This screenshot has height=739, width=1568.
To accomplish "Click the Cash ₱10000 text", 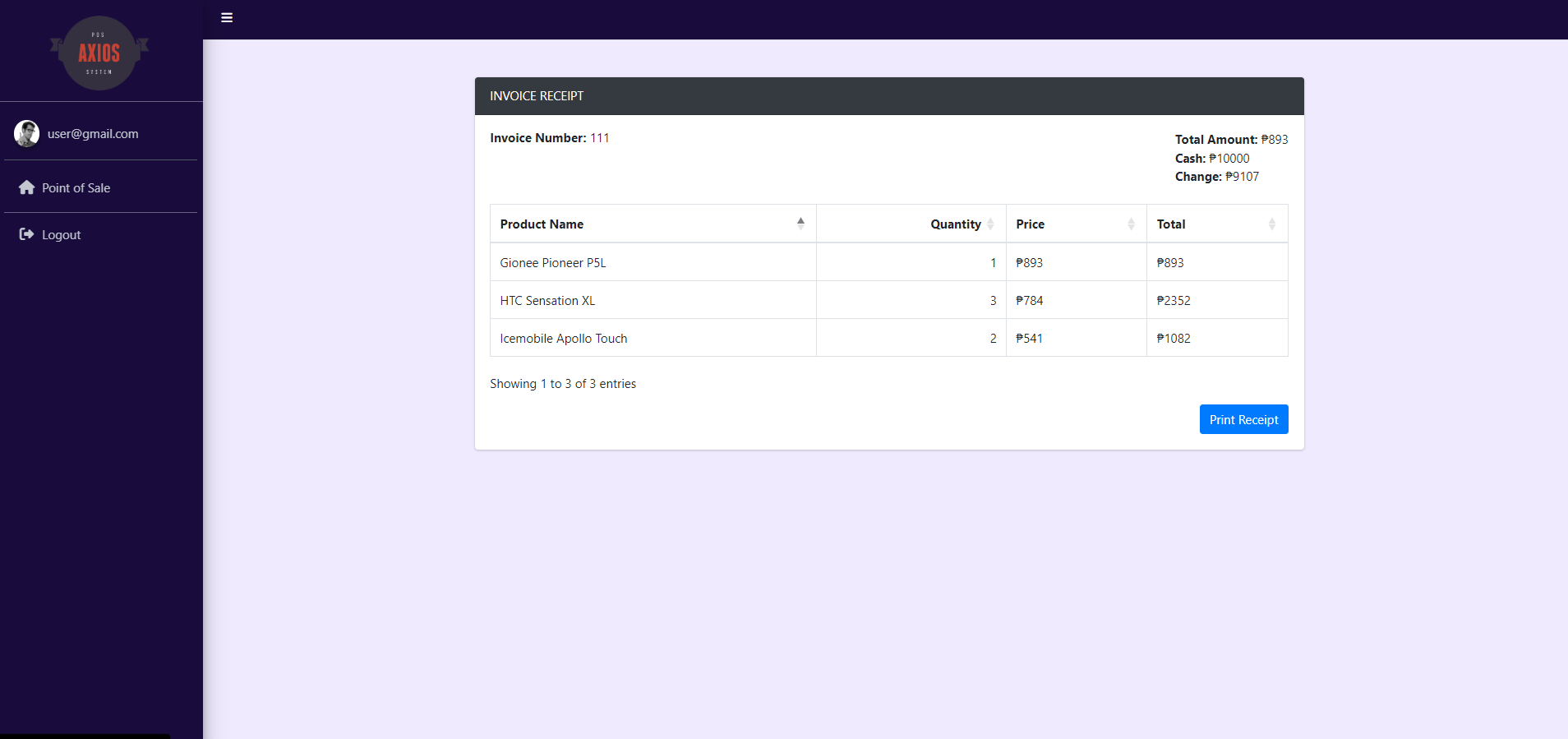I will [1212, 158].
